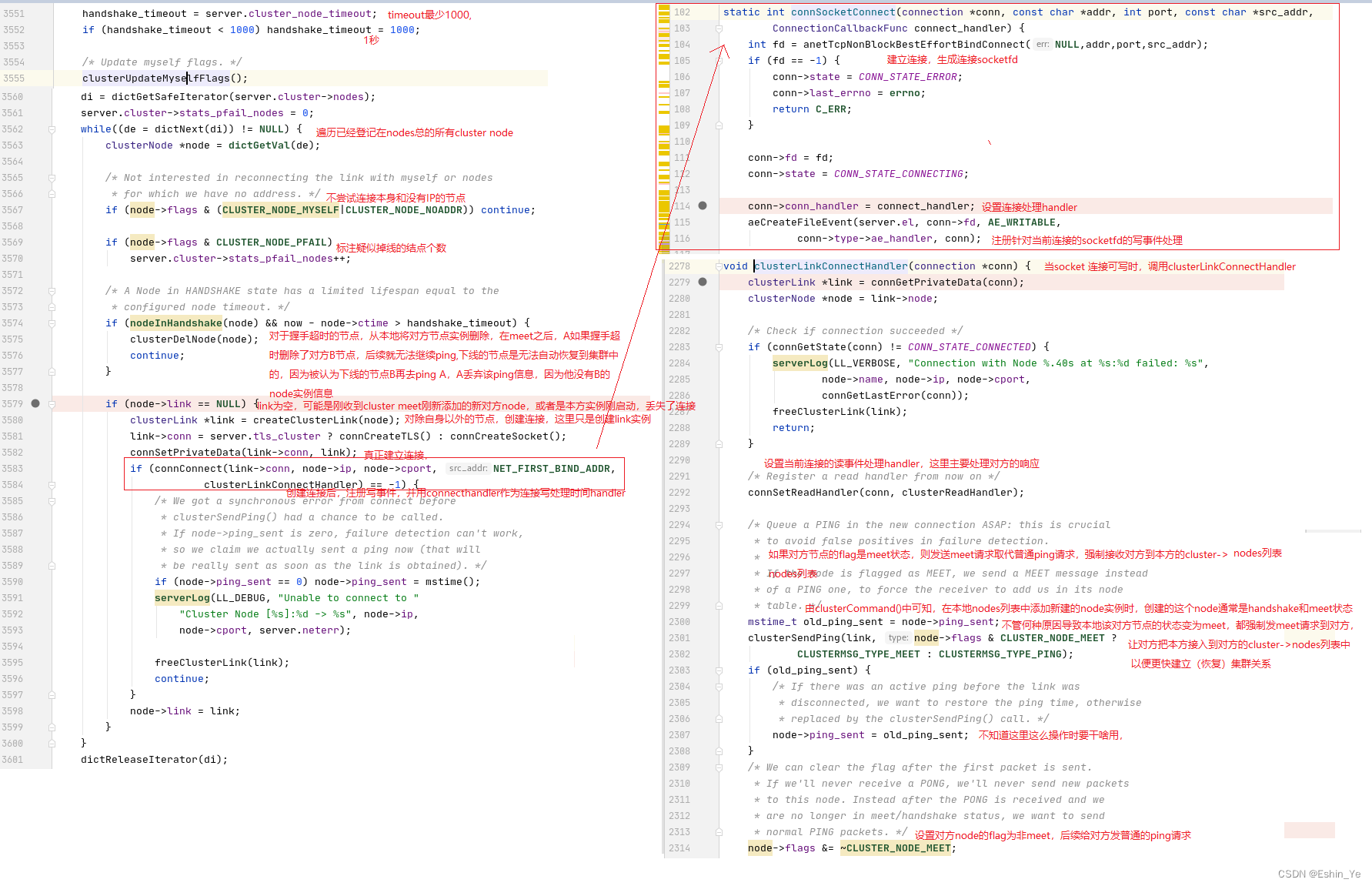This screenshot has height=886, width=1372.
Task: Click ~CLUSTER_NODE_MEET on line 2314
Action: 896,848
